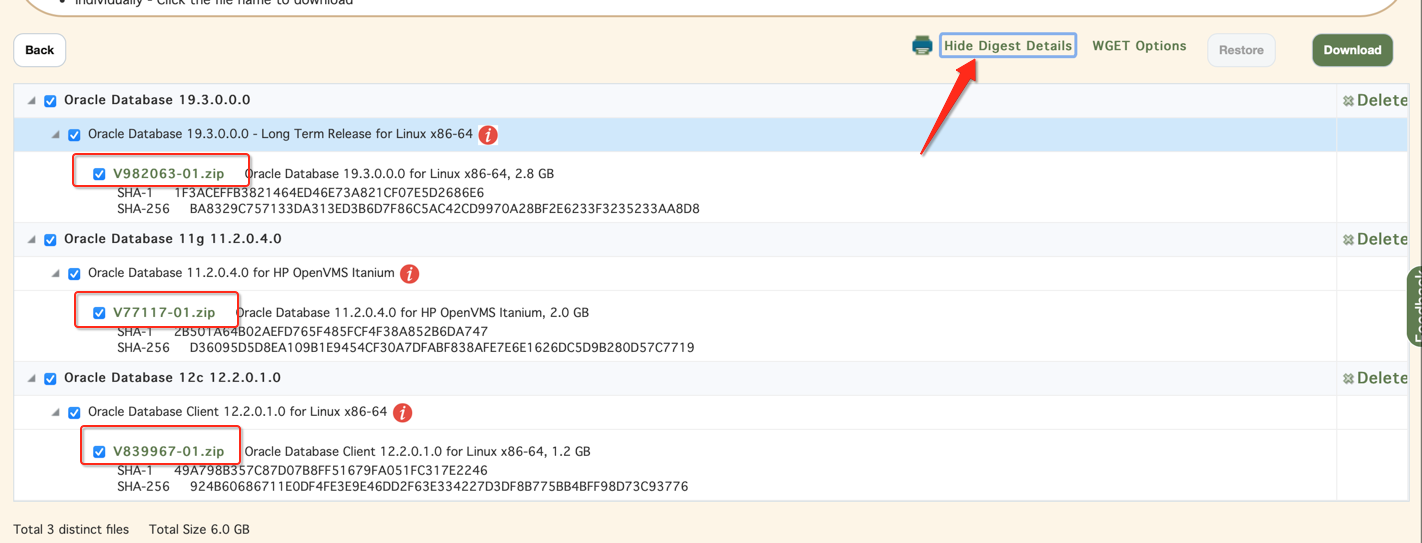Screen dimensions: 1422x543
Task: Uncheck Oracle Database 11g 11.2.0.4.0 checkbox
Action: click(x=50, y=240)
